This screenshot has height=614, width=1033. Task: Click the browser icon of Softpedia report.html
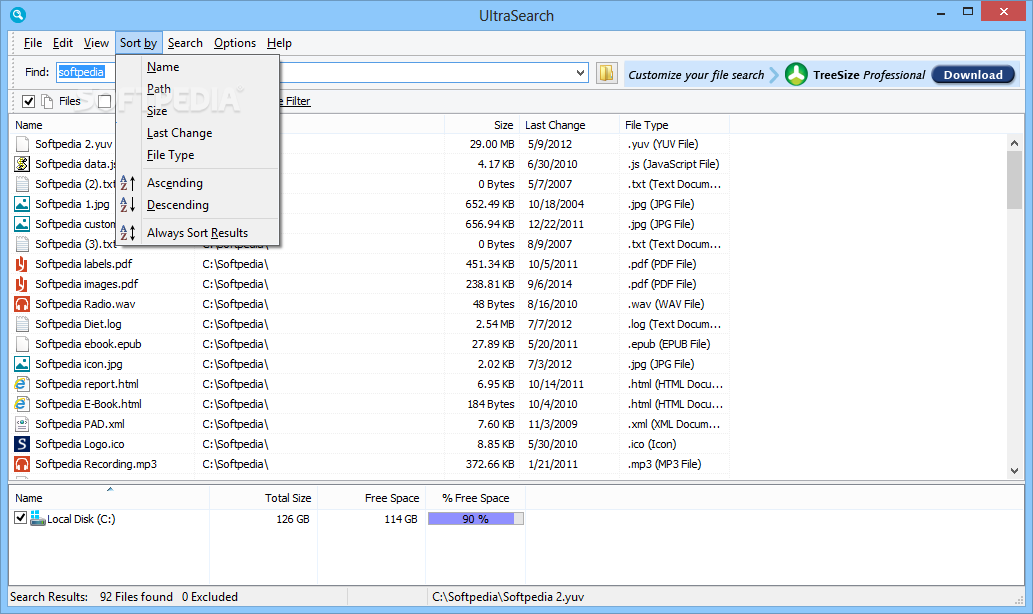click(x=22, y=383)
